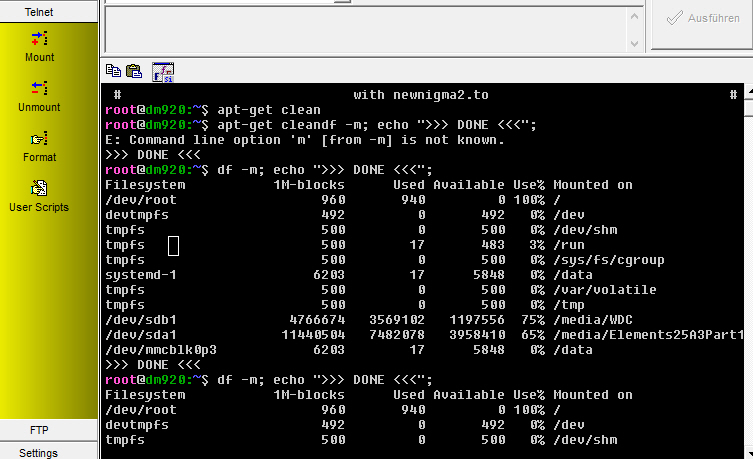
Task: Click the 'apt-get clean' command line
Action: (213, 110)
